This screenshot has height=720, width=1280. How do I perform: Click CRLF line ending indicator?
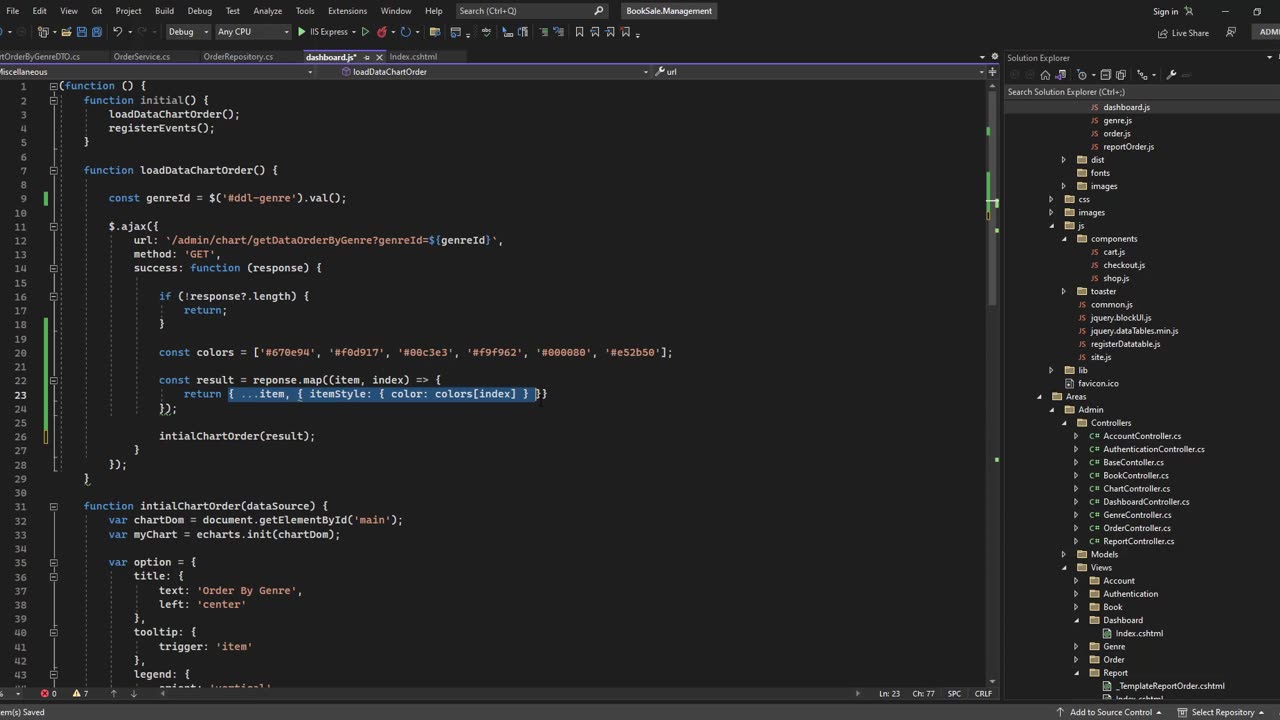[x=983, y=693]
